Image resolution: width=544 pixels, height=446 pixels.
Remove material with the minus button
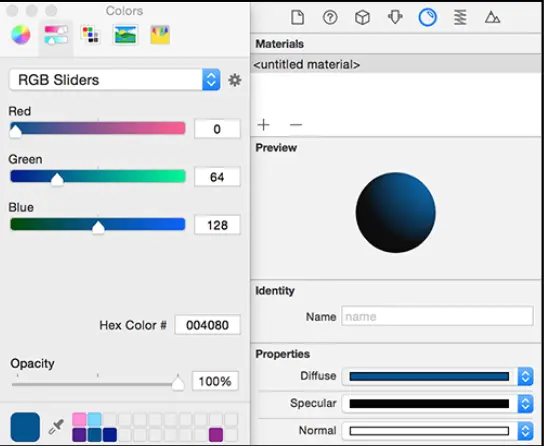[296, 125]
